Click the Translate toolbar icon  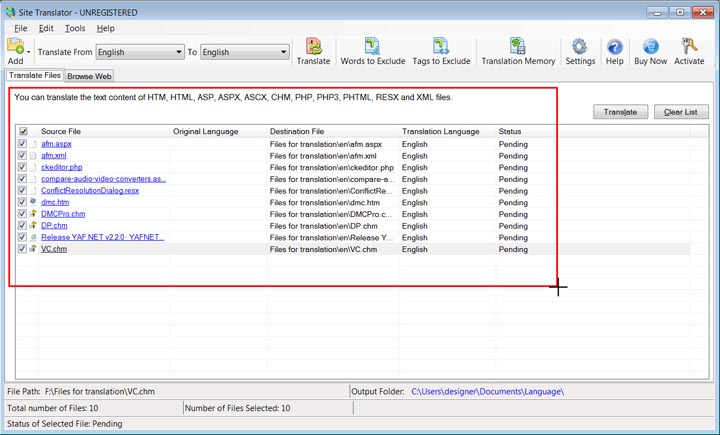[x=313, y=47]
